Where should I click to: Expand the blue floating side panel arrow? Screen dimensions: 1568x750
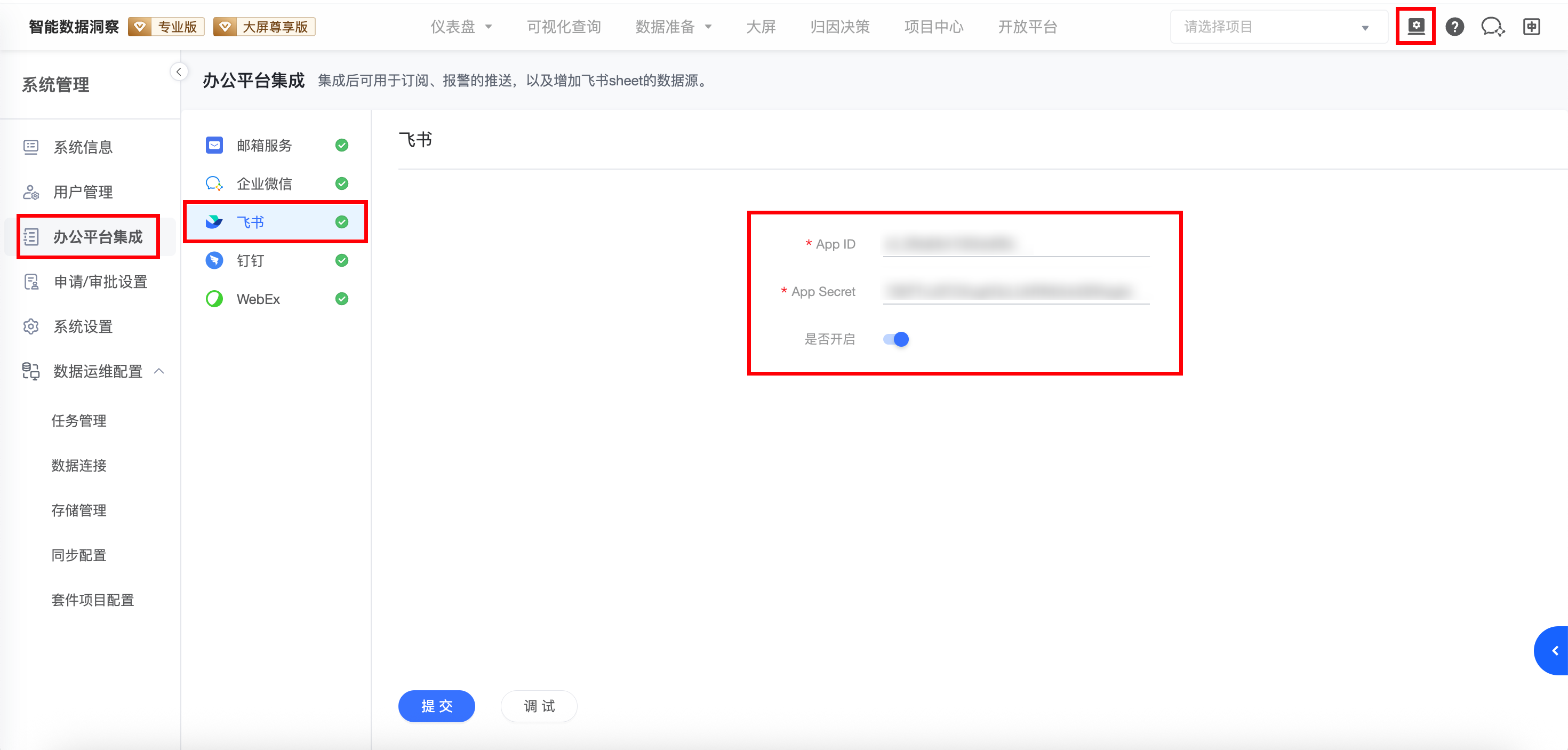point(1555,651)
